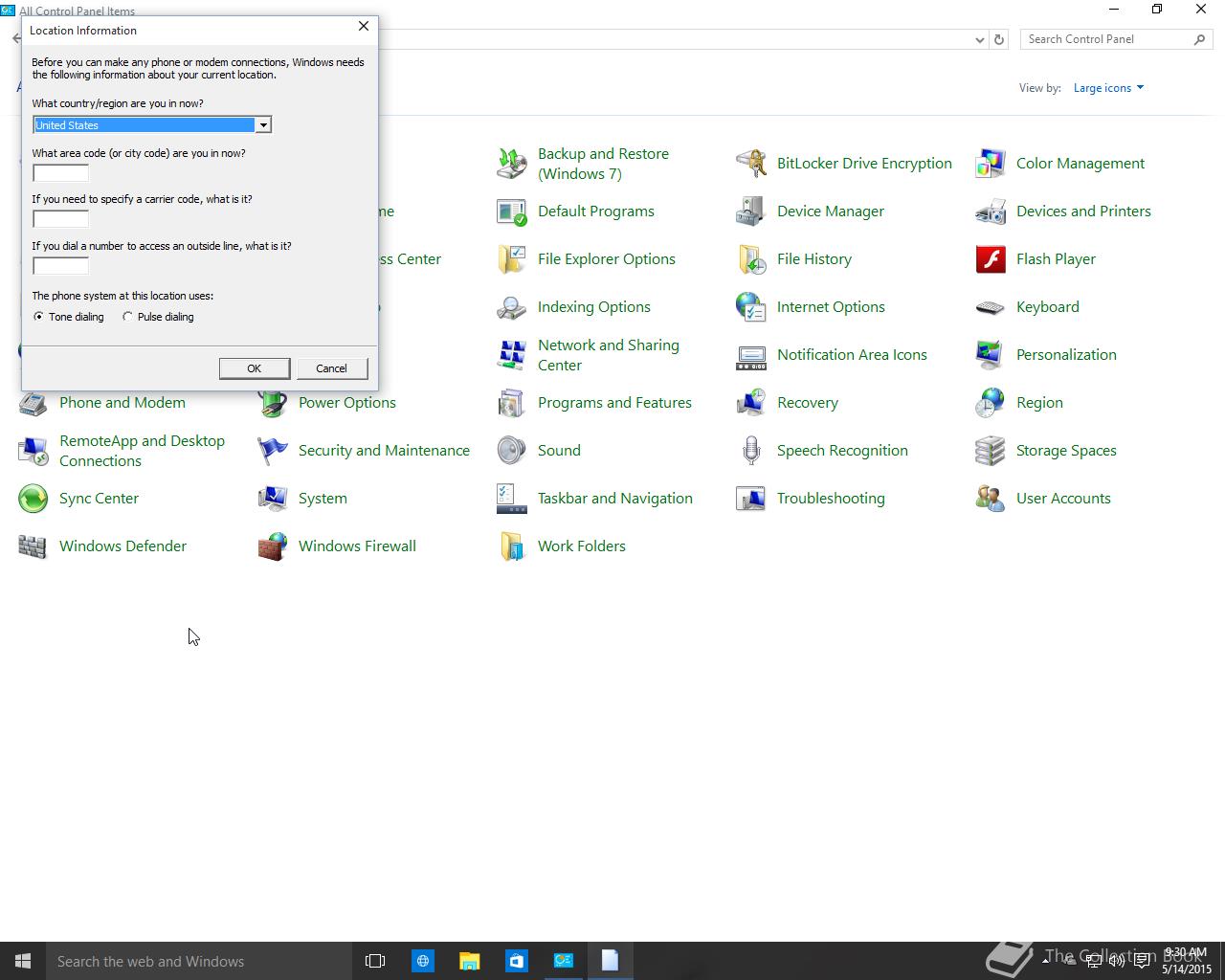1225x980 pixels.
Task: Open RemoteApp and Desktop Connections icon
Action: pos(33,451)
